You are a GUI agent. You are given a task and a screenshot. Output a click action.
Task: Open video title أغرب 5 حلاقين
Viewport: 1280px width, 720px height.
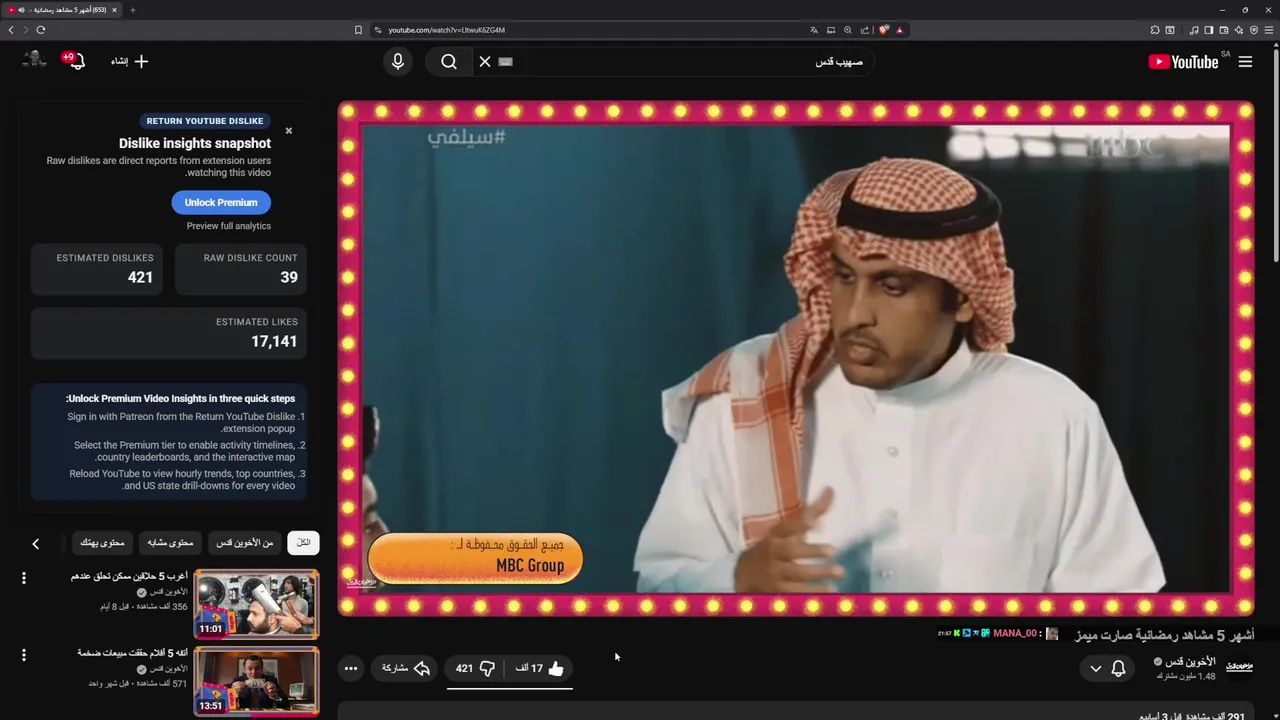[129, 576]
